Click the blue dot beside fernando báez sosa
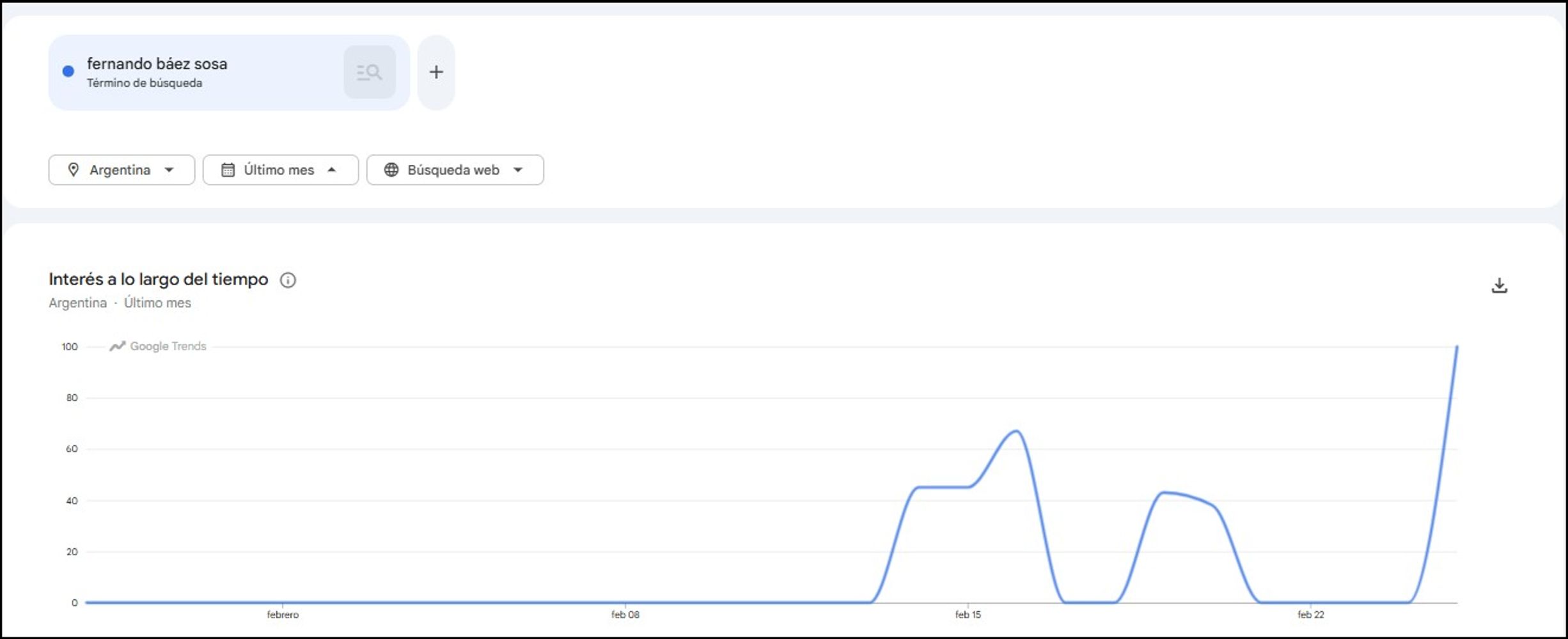The height and width of the screenshot is (639, 1568). click(x=68, y=72)
